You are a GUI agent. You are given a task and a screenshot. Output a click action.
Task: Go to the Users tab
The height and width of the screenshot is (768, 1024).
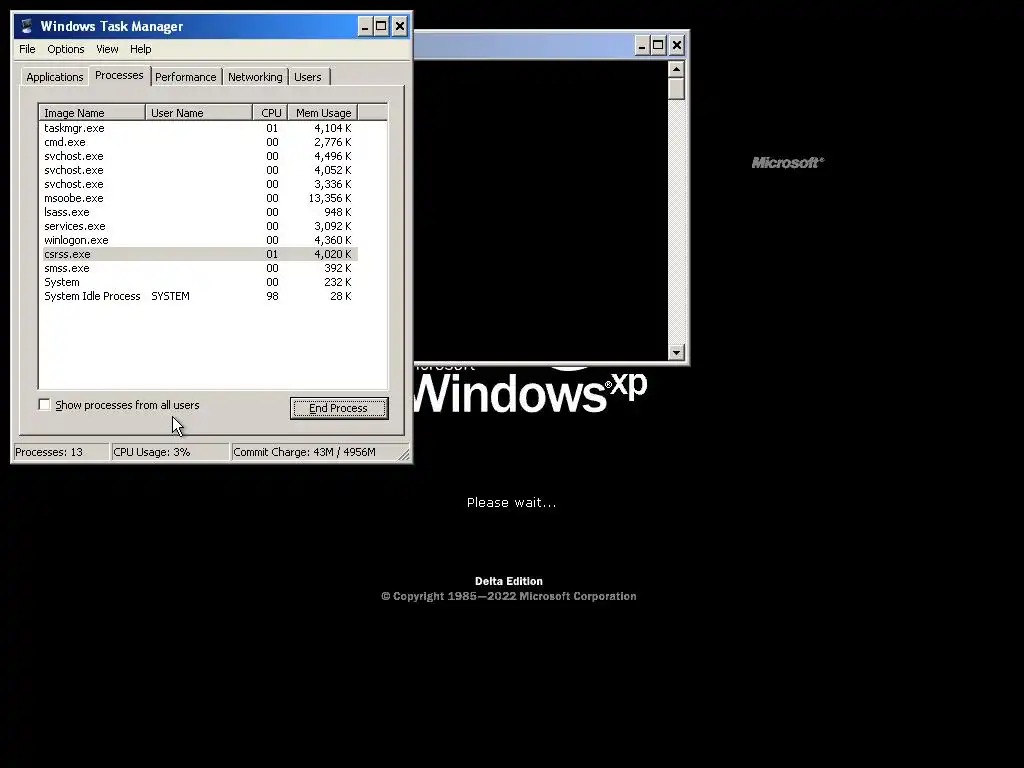tap(308, 77)
